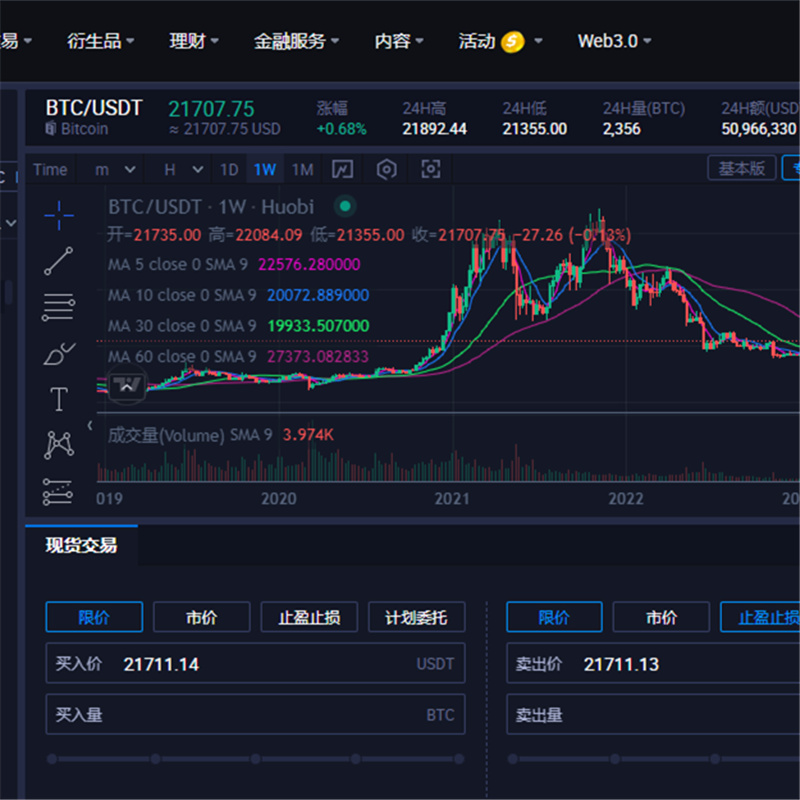Screen dimensions: 800x800
Task: Click the 24H量(BTC) value 2,356
Action: [x=621, y=129]
